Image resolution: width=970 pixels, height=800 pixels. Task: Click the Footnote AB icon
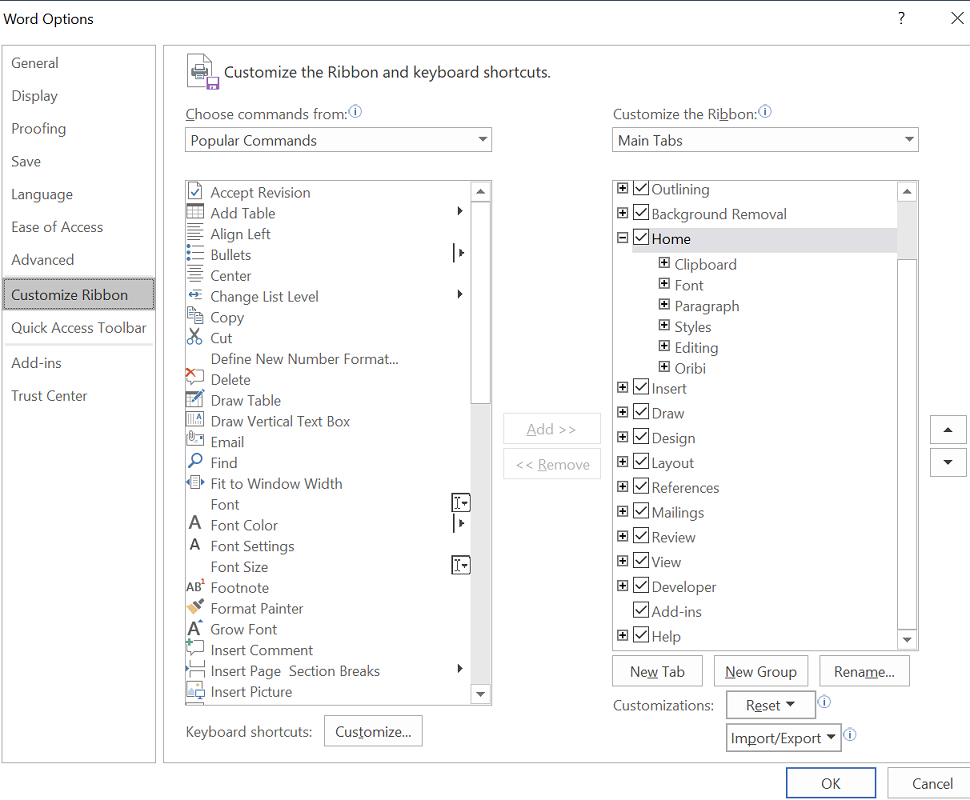coord(195,586)
